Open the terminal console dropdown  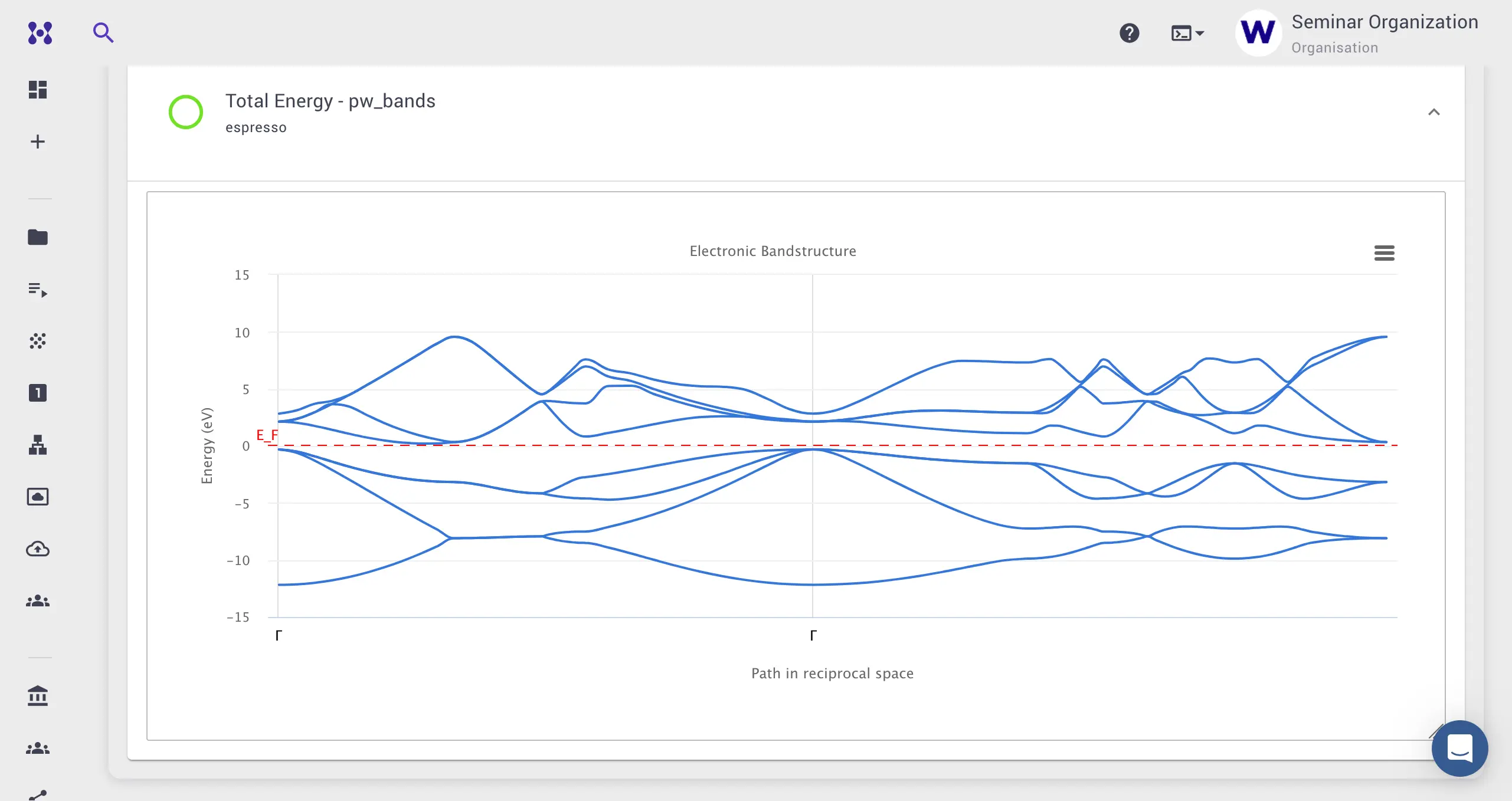click(x=1187, y=33)
